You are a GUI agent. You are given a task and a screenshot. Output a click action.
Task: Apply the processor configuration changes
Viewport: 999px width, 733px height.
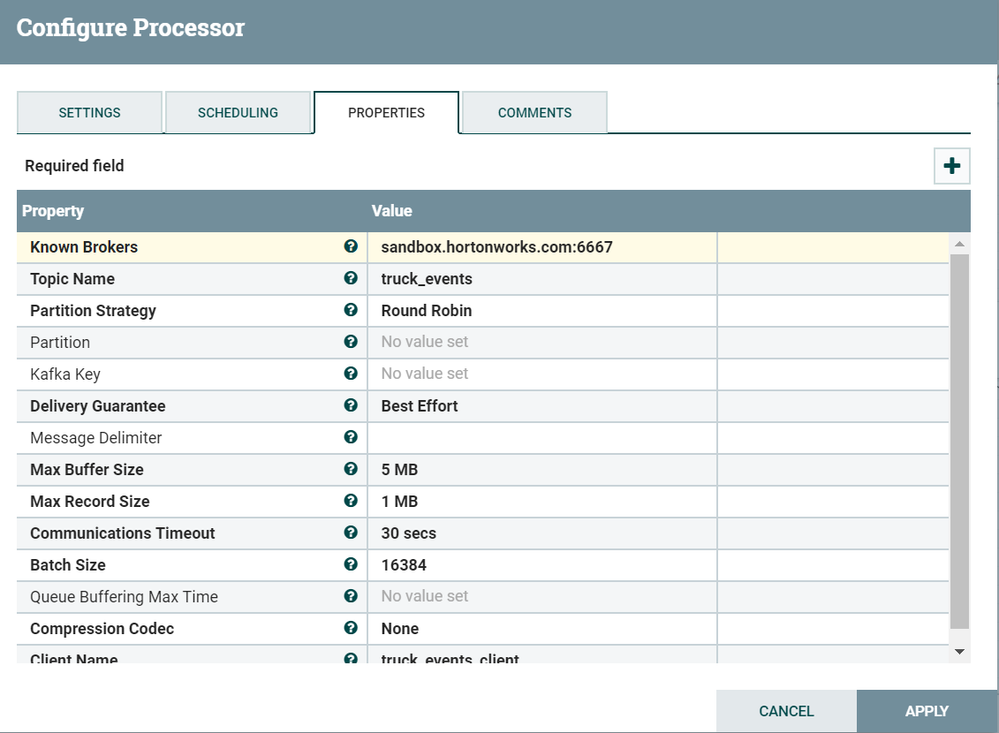click(927, 710)
